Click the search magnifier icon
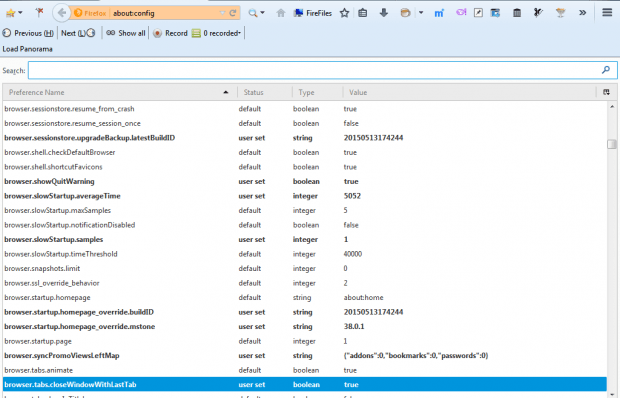The height and width of the screenshot is (398, 620). 252,13
